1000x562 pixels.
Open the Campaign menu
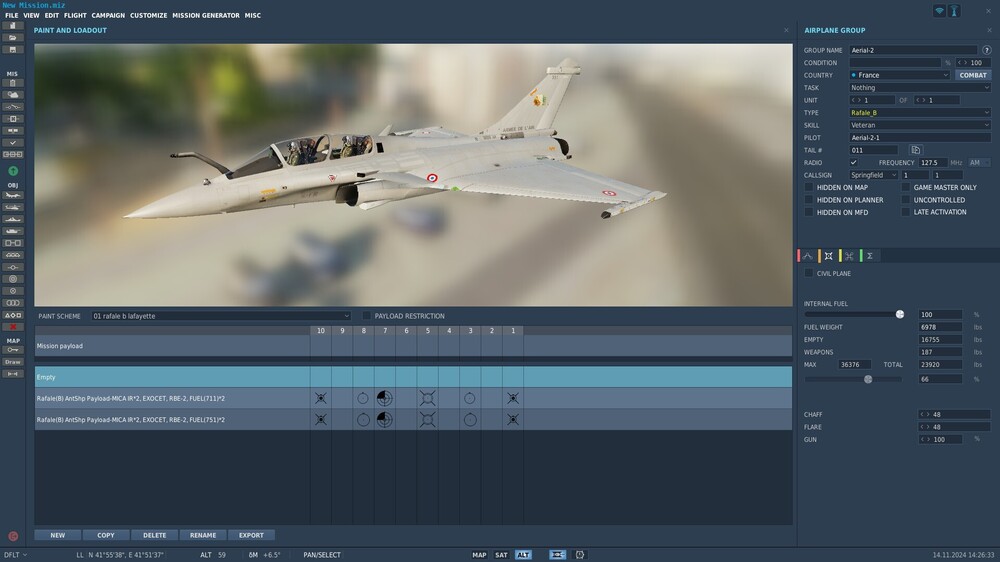click(x=108, y=16)
